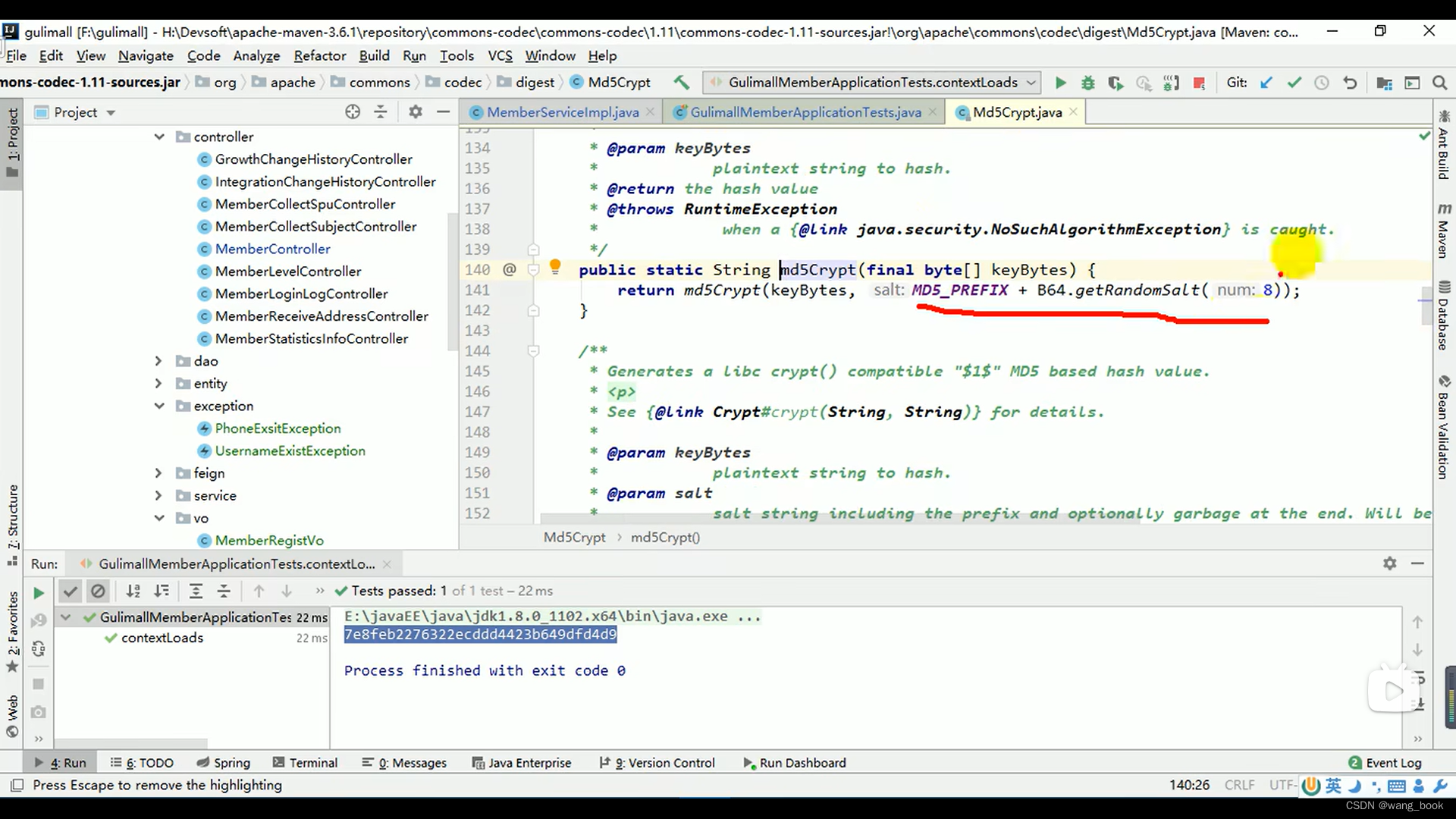Screen dimensions: 1456x819
Task: Click the Terminal tab at bottom
Action: pos(314,762)
